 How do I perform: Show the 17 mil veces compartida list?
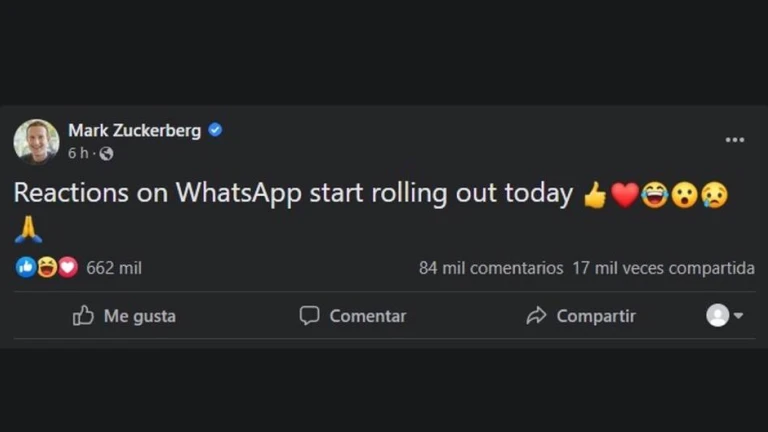(x=663, y=268)
